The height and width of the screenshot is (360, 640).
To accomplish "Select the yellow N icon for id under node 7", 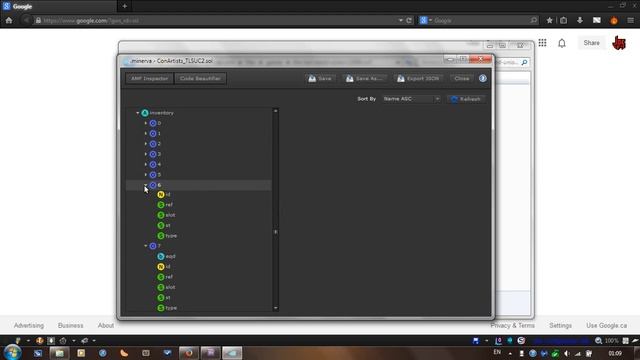I will click(x=161, y=267).
